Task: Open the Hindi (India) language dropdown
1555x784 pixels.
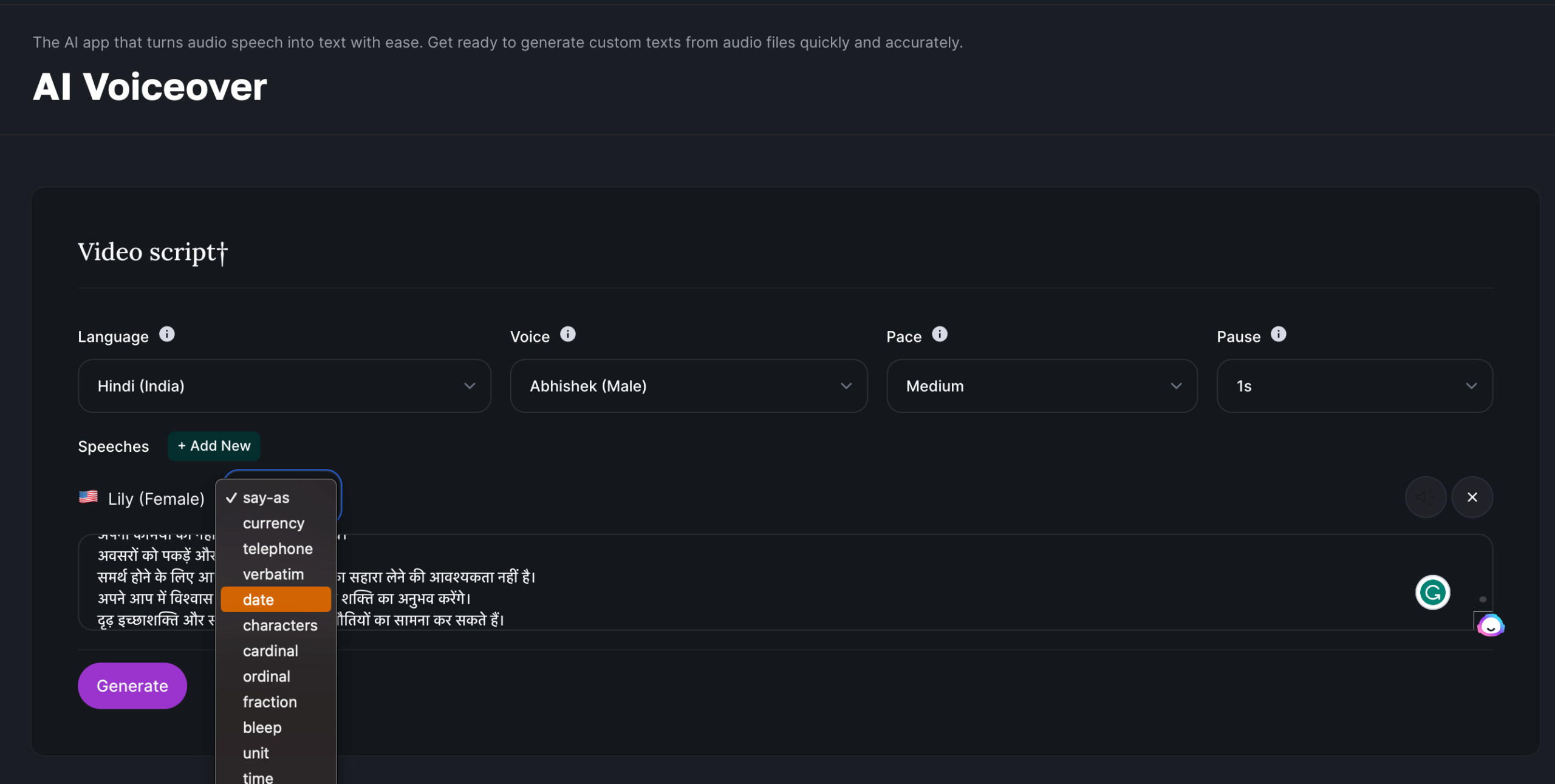Action: click(284, 386)
